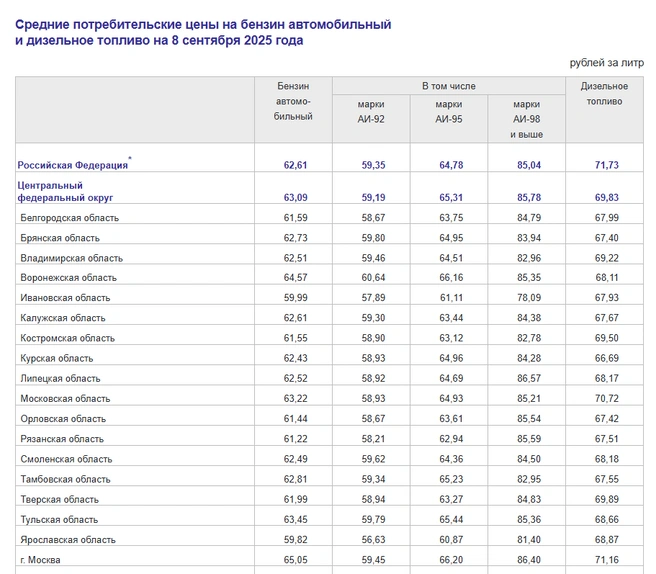Click Russia's diesel price 71,73 cell
This screenshot has height=574, width=656.
(607, 165)
